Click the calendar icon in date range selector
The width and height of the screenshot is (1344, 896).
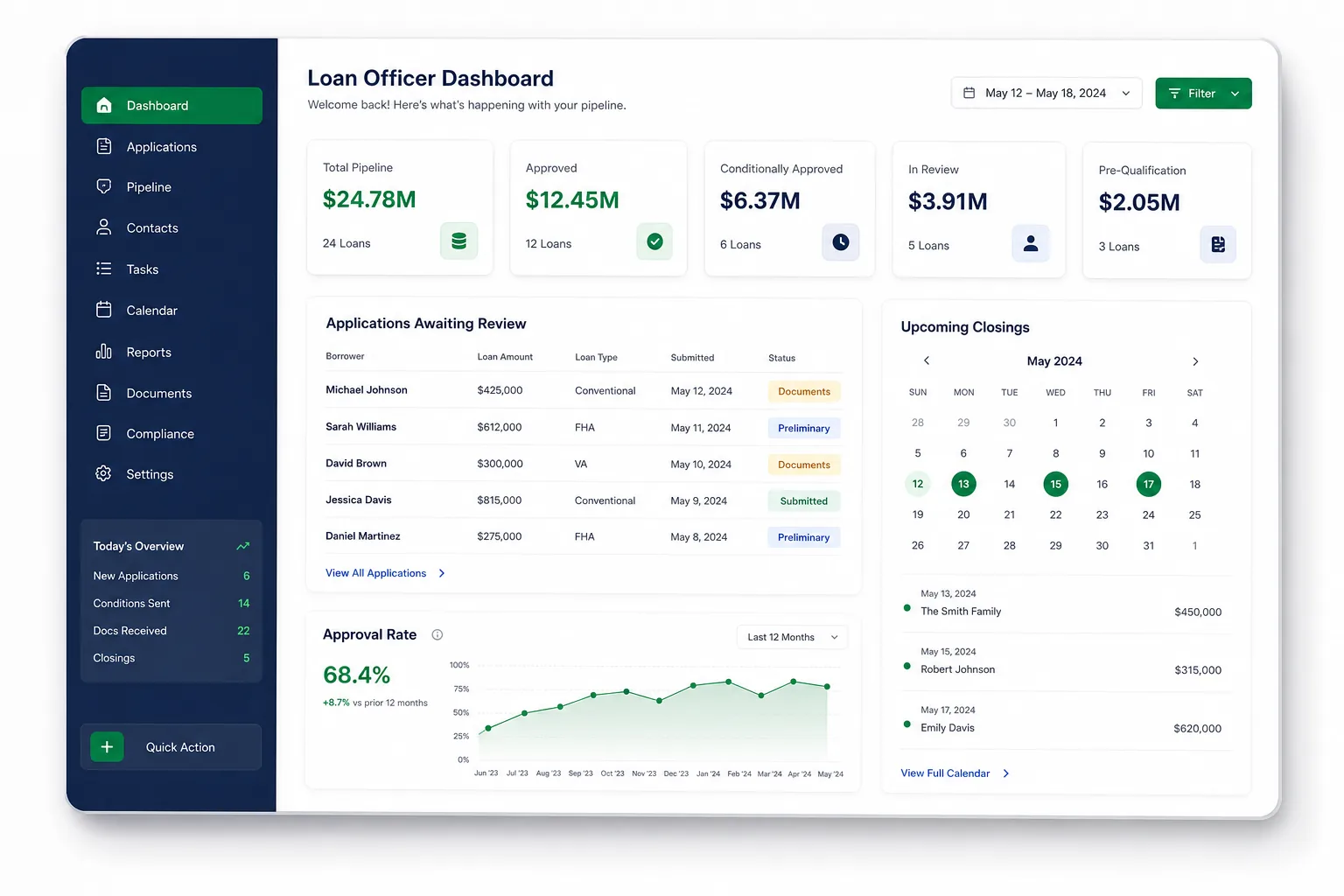coord(969,93)
